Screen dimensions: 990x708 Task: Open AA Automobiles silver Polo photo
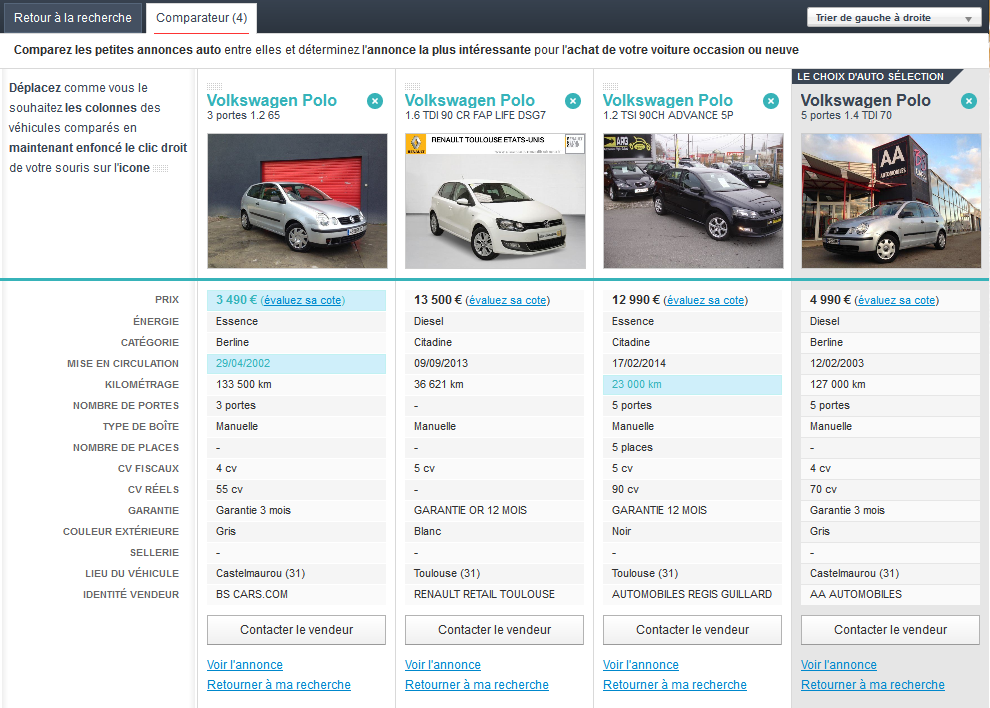click(892, 201)
